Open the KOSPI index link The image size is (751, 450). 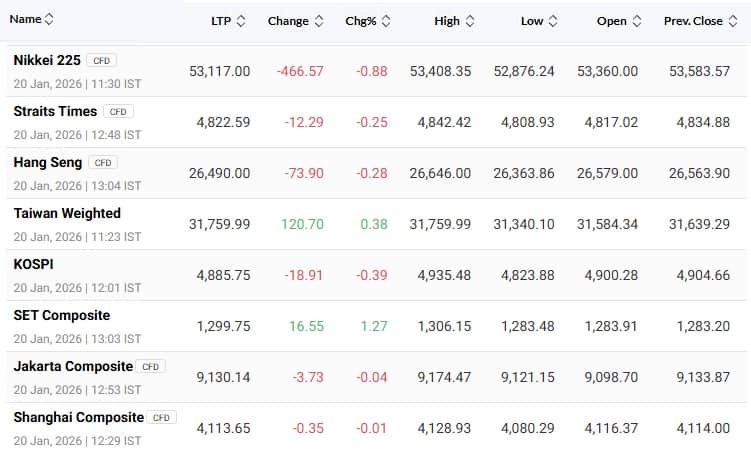point(34,265)
